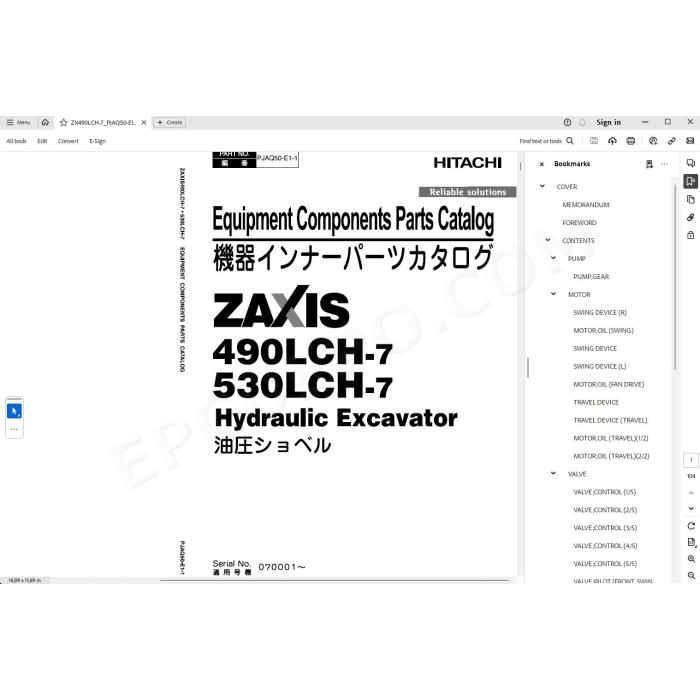Open the SWING DEVICE bookmark

(x=595, y=348)
